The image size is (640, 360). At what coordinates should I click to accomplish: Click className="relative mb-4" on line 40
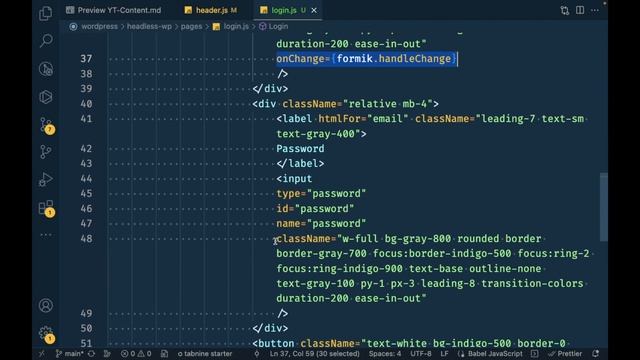pyautogui.click(x=358, y=104)
